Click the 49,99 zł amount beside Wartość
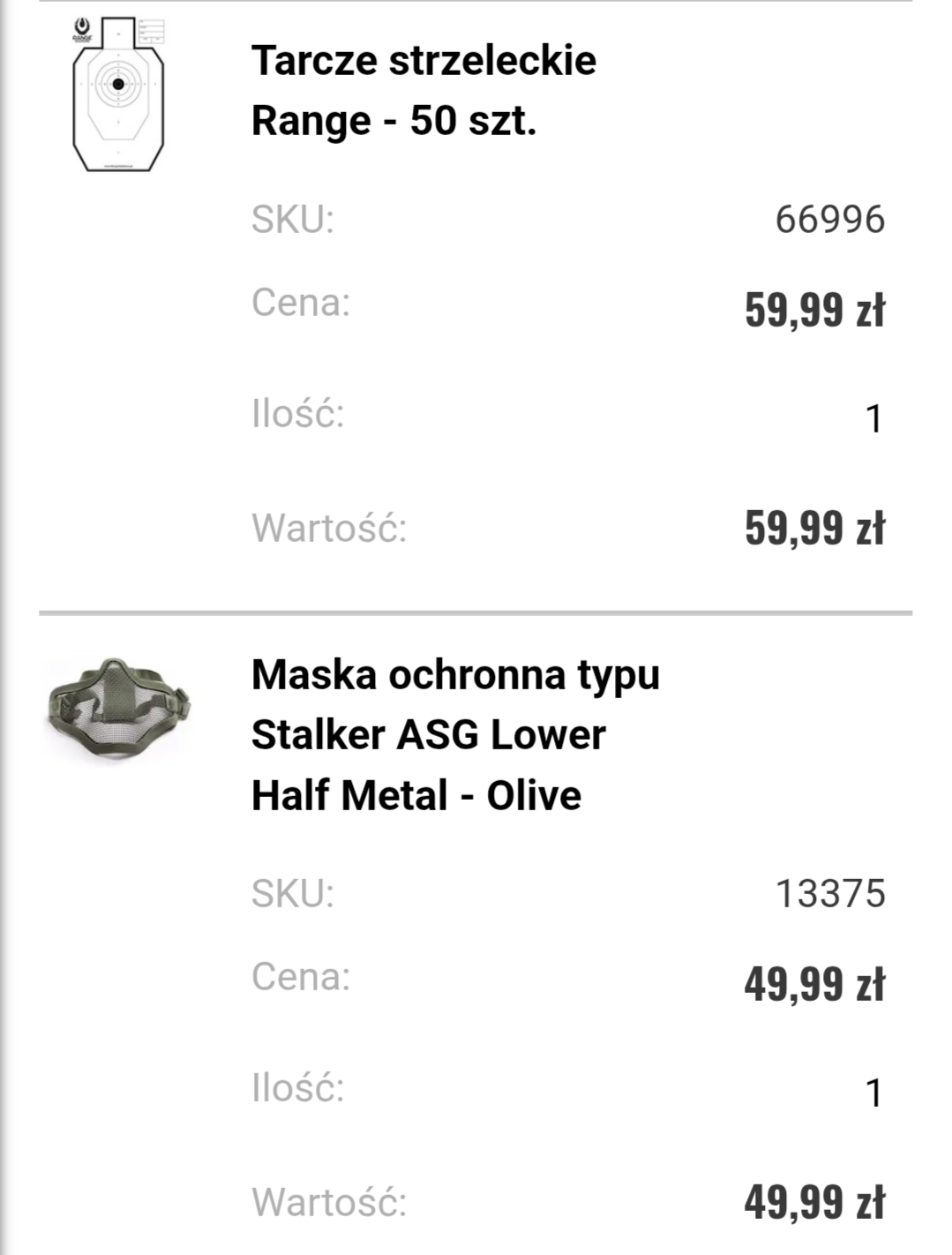 point(813,1201)
